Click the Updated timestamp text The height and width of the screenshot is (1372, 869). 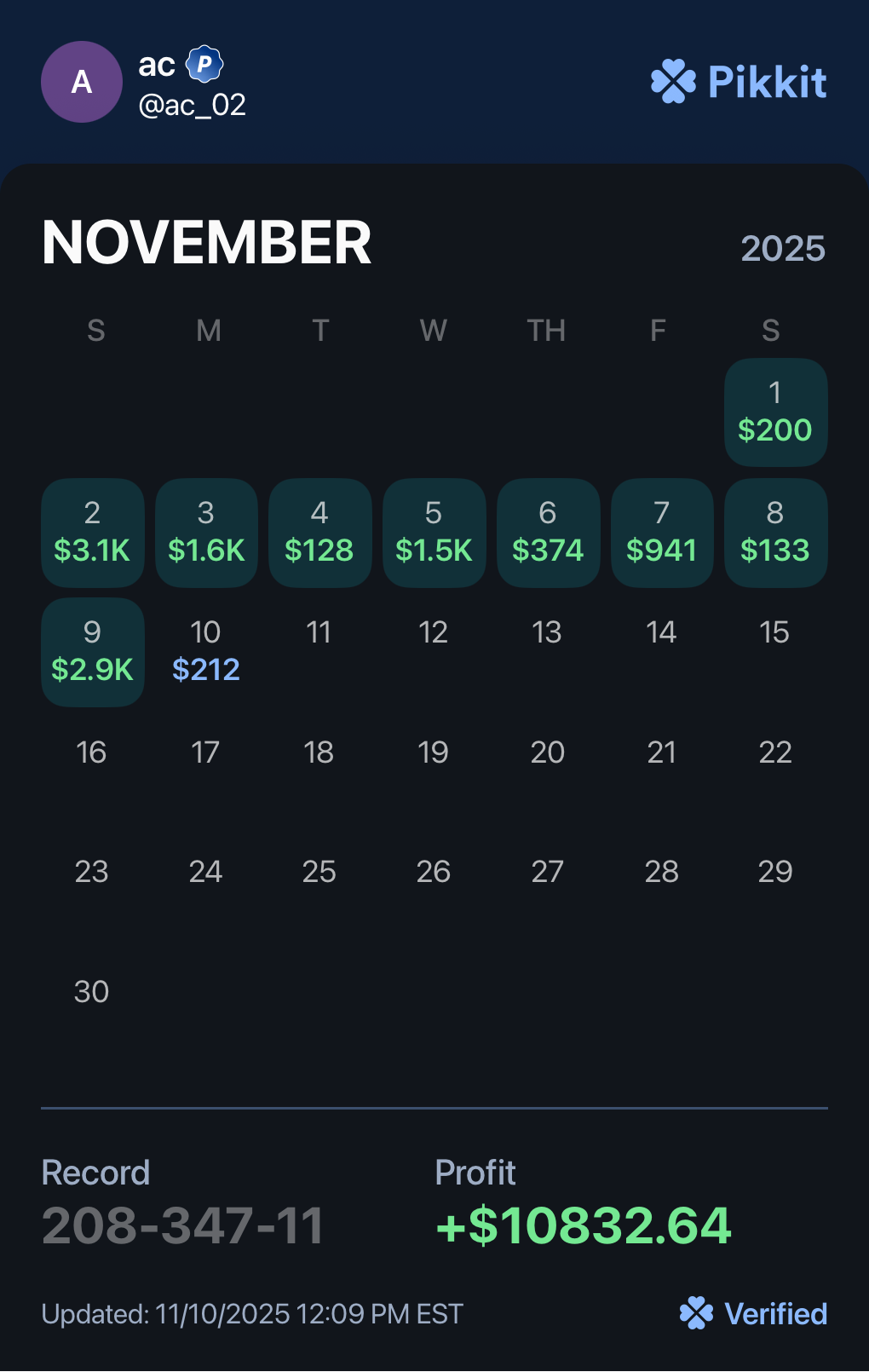[252, 1314]
